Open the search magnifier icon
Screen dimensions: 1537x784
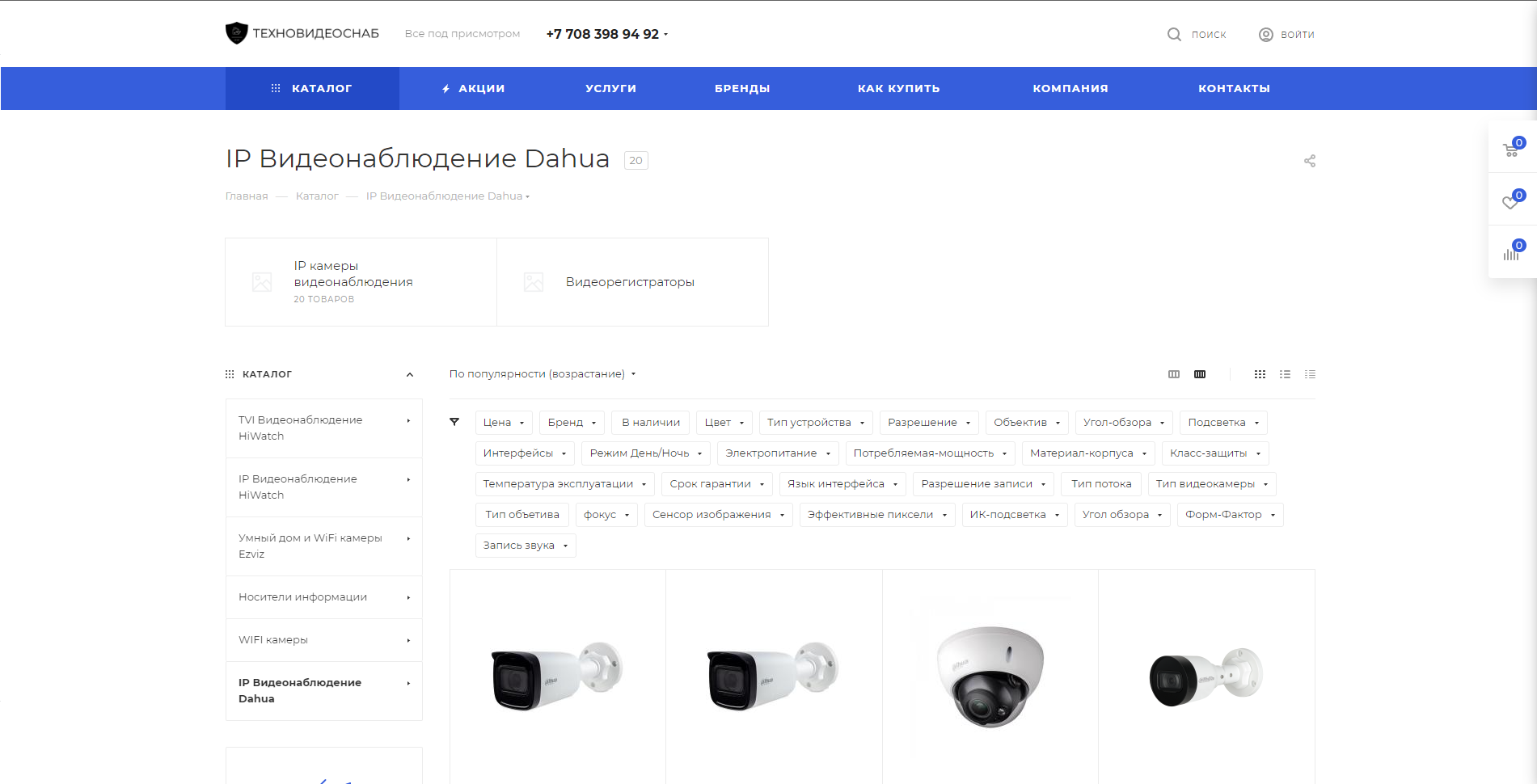pyautogui.click(x=1174, y=34)
